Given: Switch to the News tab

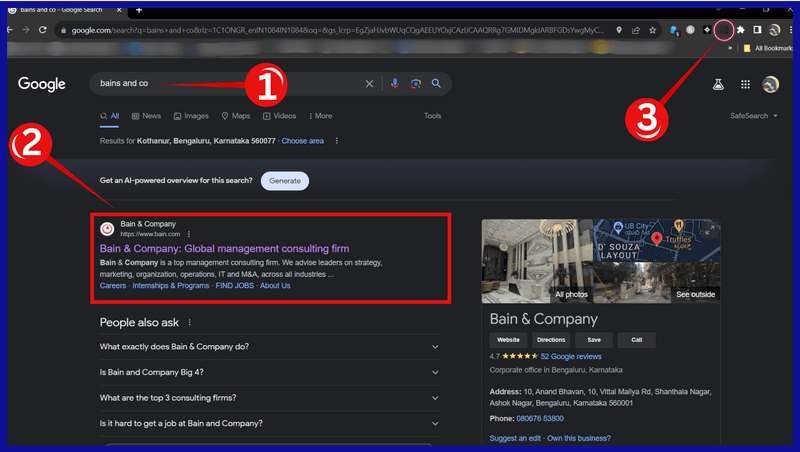Looking at the screenshot, I should [146, 116].
